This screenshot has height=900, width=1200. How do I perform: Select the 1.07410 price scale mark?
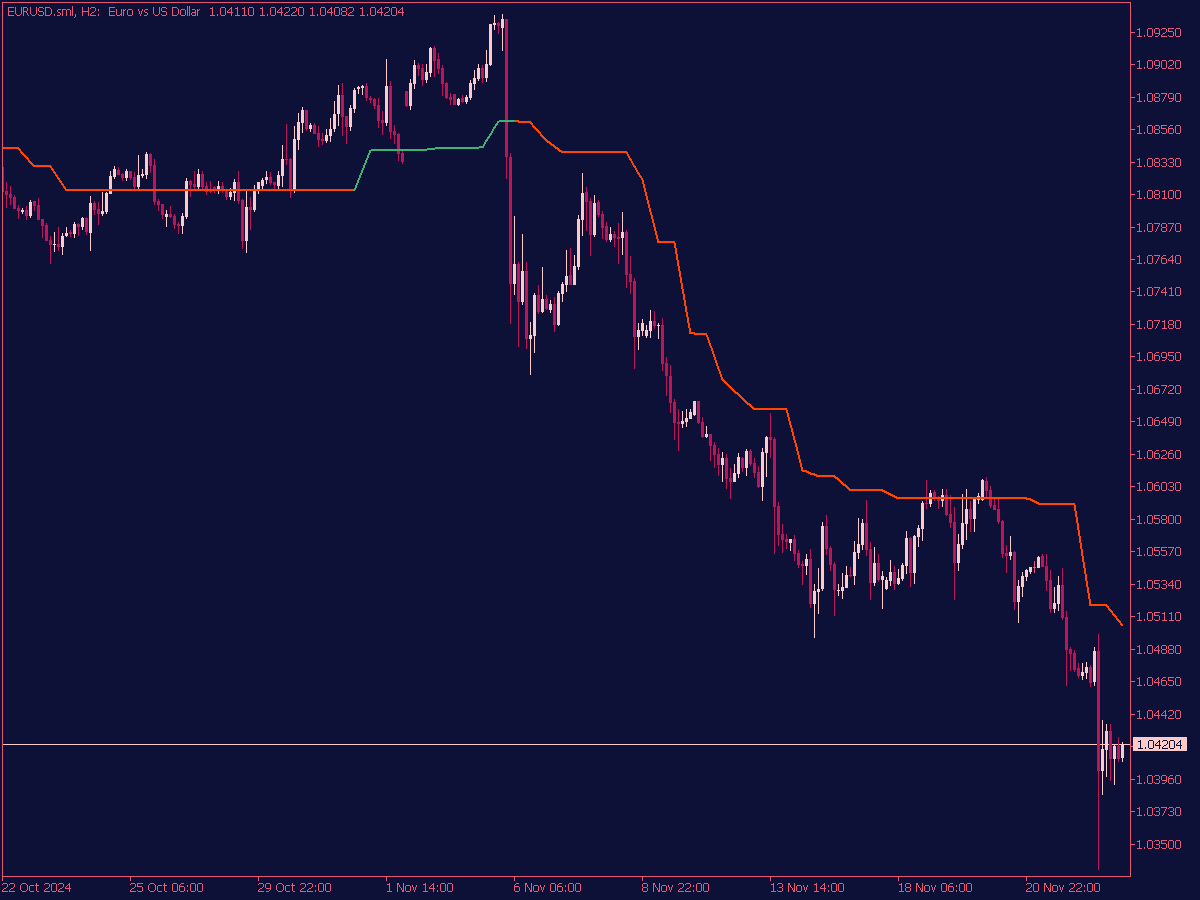tap(1160, 292)
